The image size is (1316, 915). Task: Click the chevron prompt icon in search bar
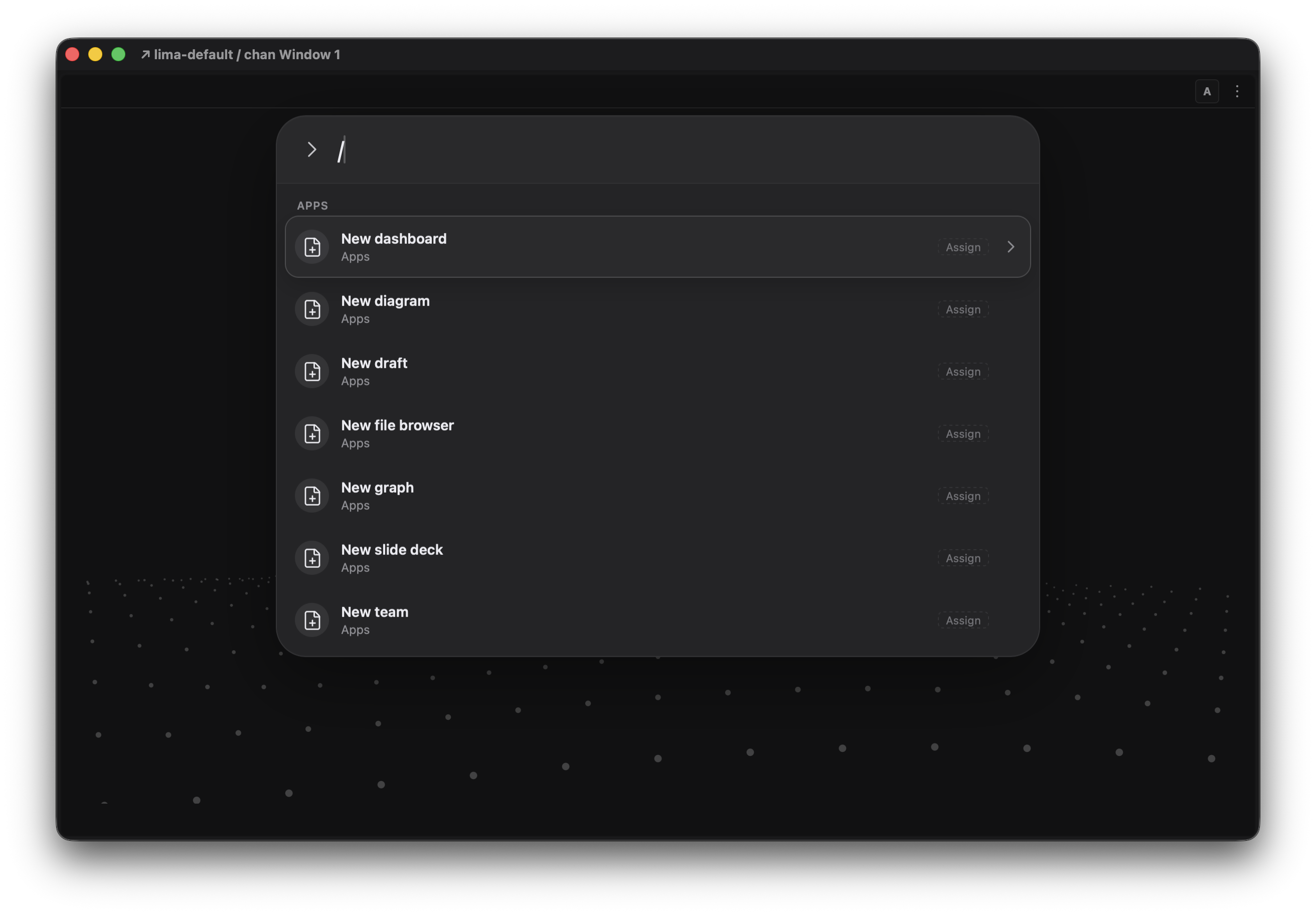tap(311, 149)
